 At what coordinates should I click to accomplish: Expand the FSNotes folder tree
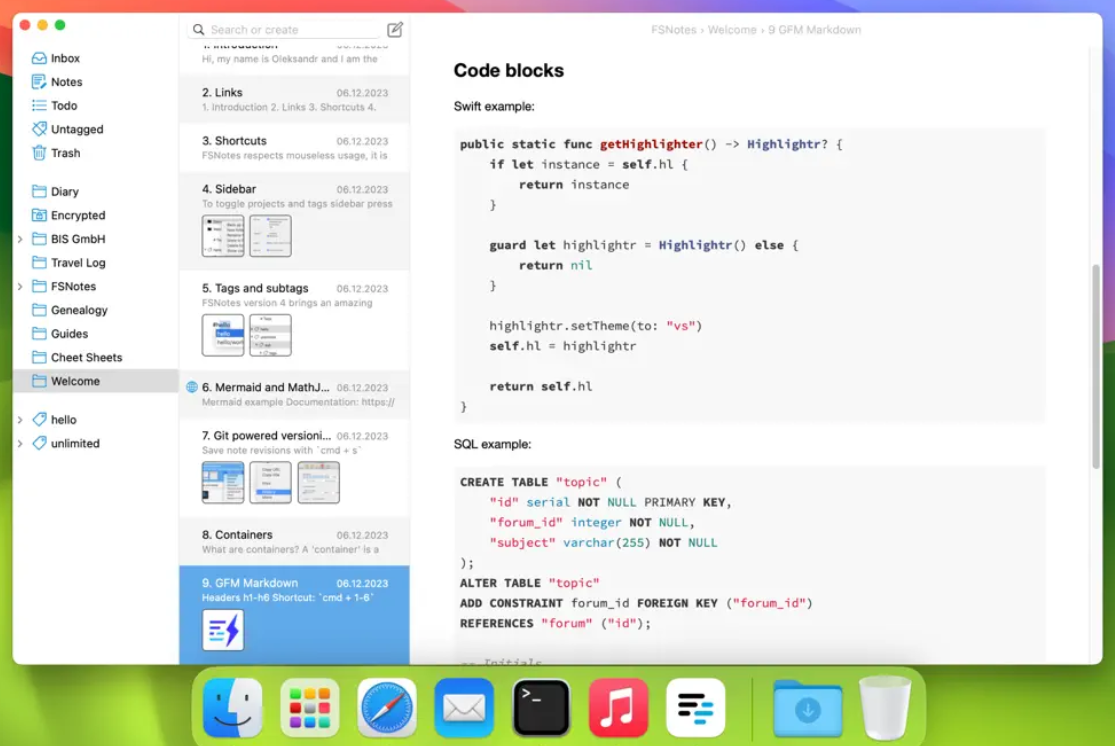click(20, 287)
